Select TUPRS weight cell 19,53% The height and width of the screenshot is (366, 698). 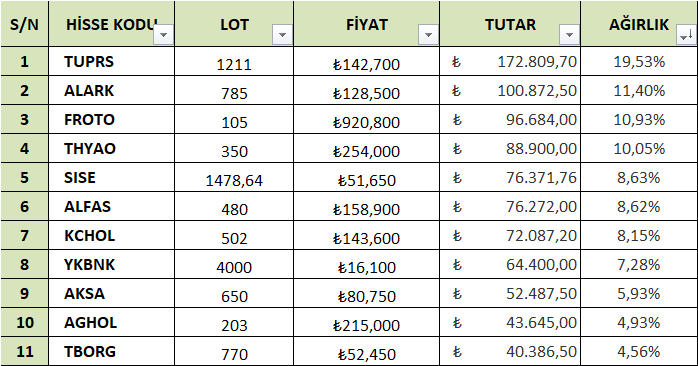coord(639,61)
